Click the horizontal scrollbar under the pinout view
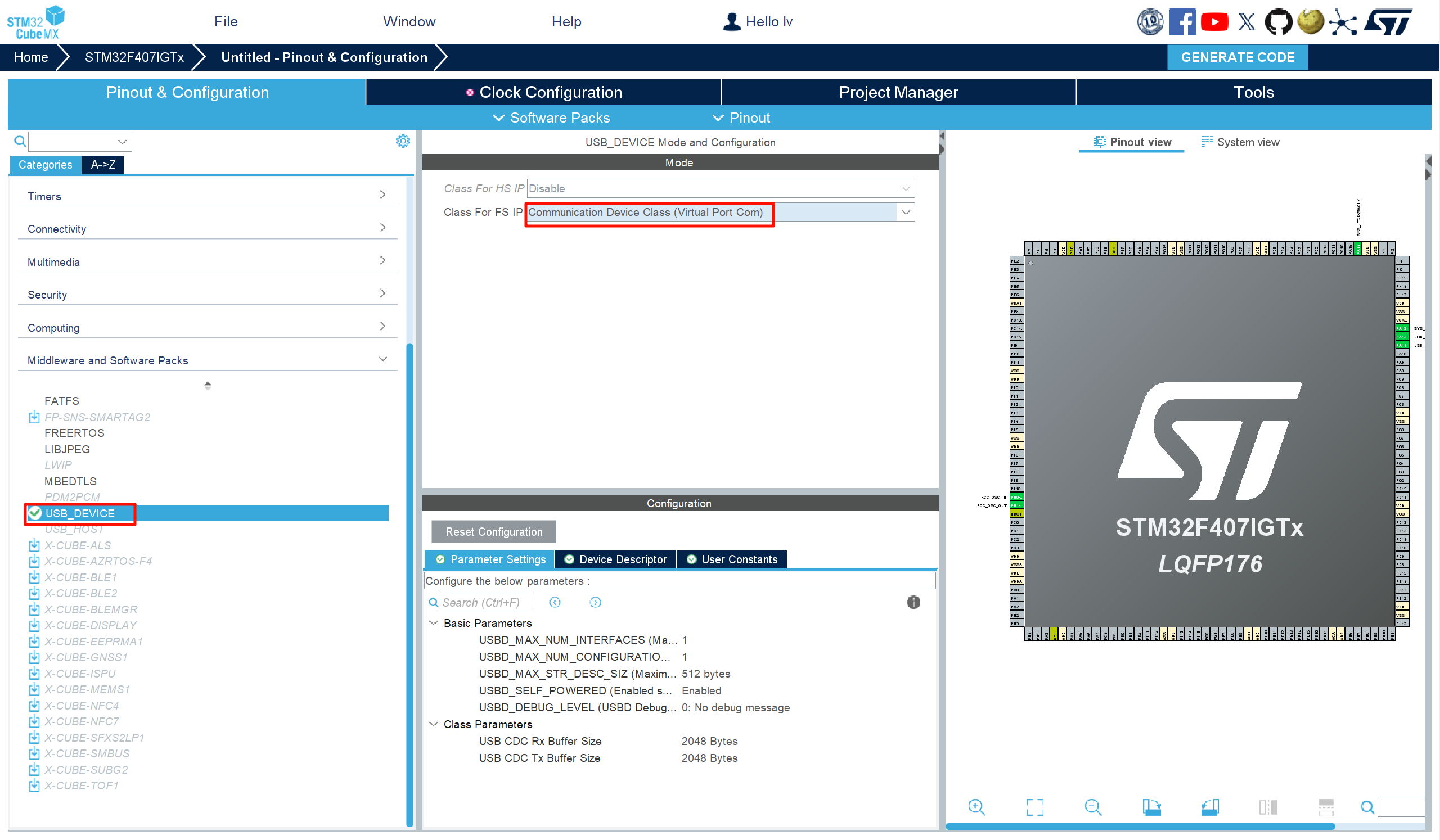1440x840 pixels. [x=1140, y=827]
